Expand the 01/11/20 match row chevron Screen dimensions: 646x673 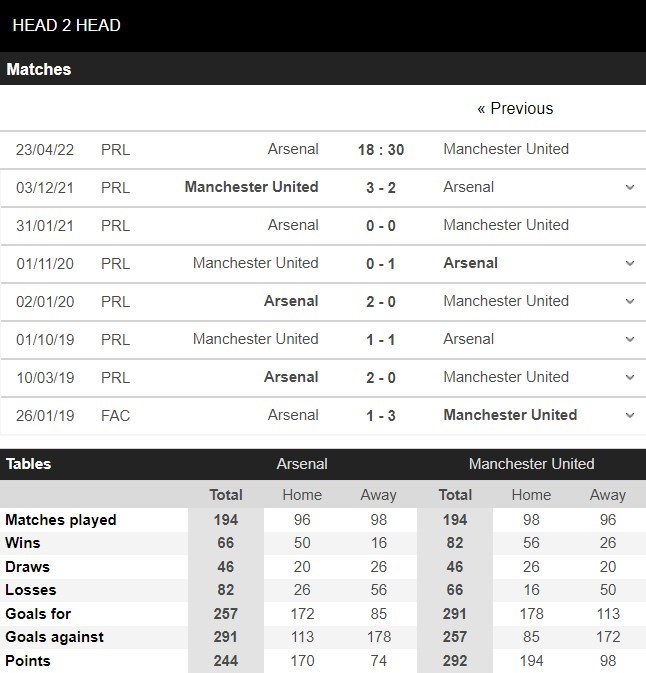[x=629, y=263]
